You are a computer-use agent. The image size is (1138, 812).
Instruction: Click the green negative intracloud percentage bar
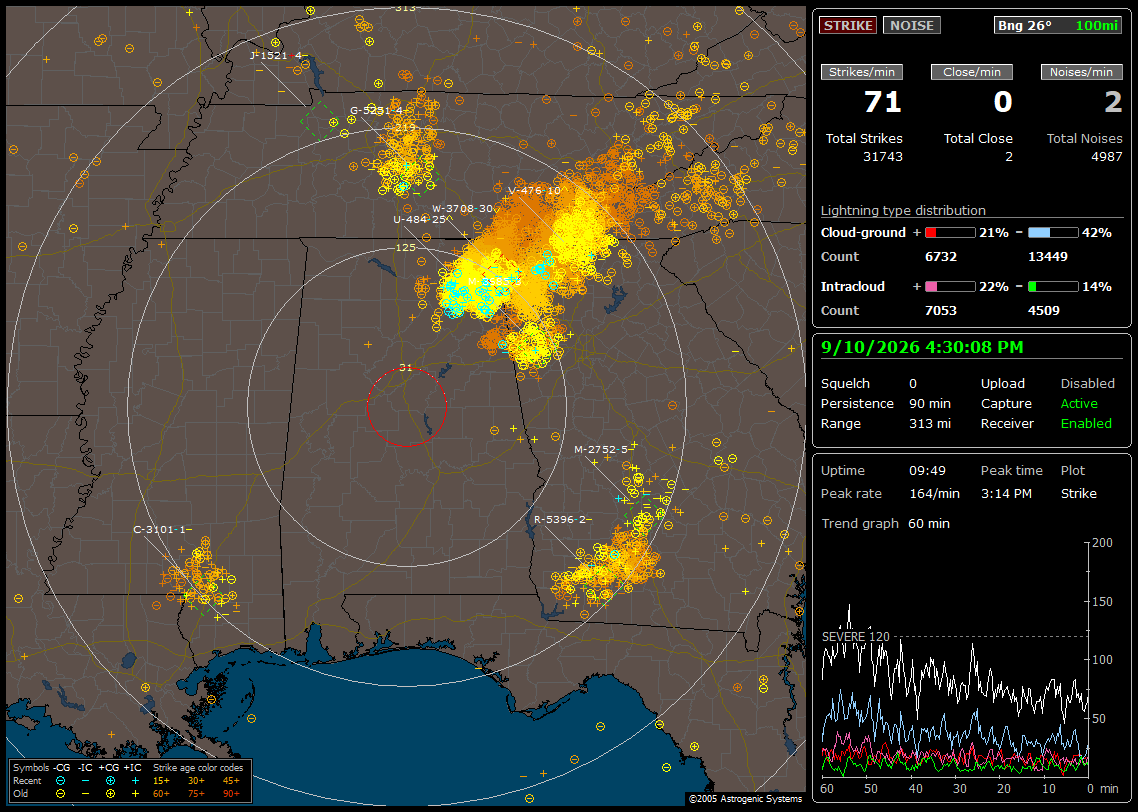click(1053, 287)
